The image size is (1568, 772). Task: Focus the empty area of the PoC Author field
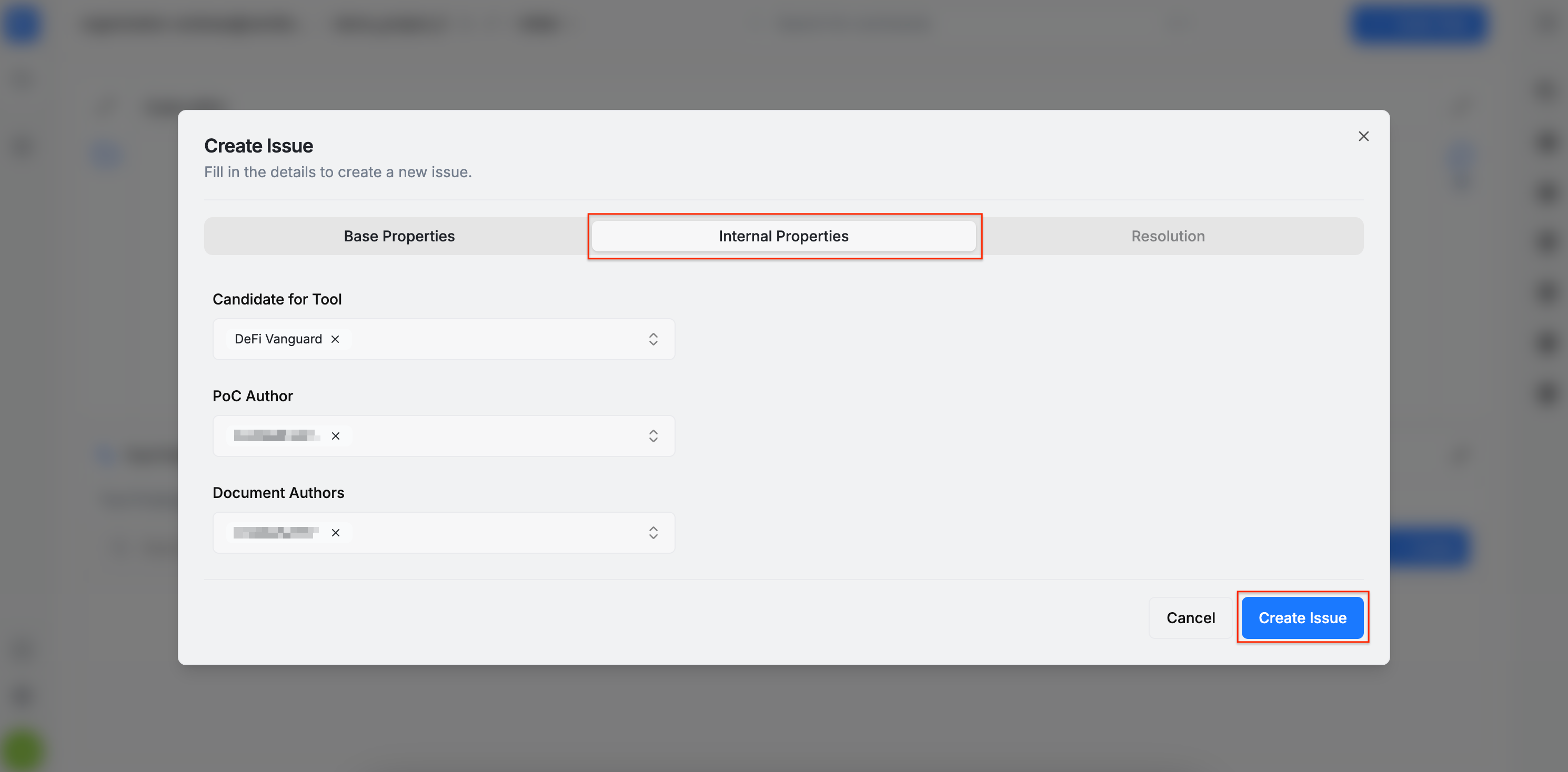click(x=487, y=436)
